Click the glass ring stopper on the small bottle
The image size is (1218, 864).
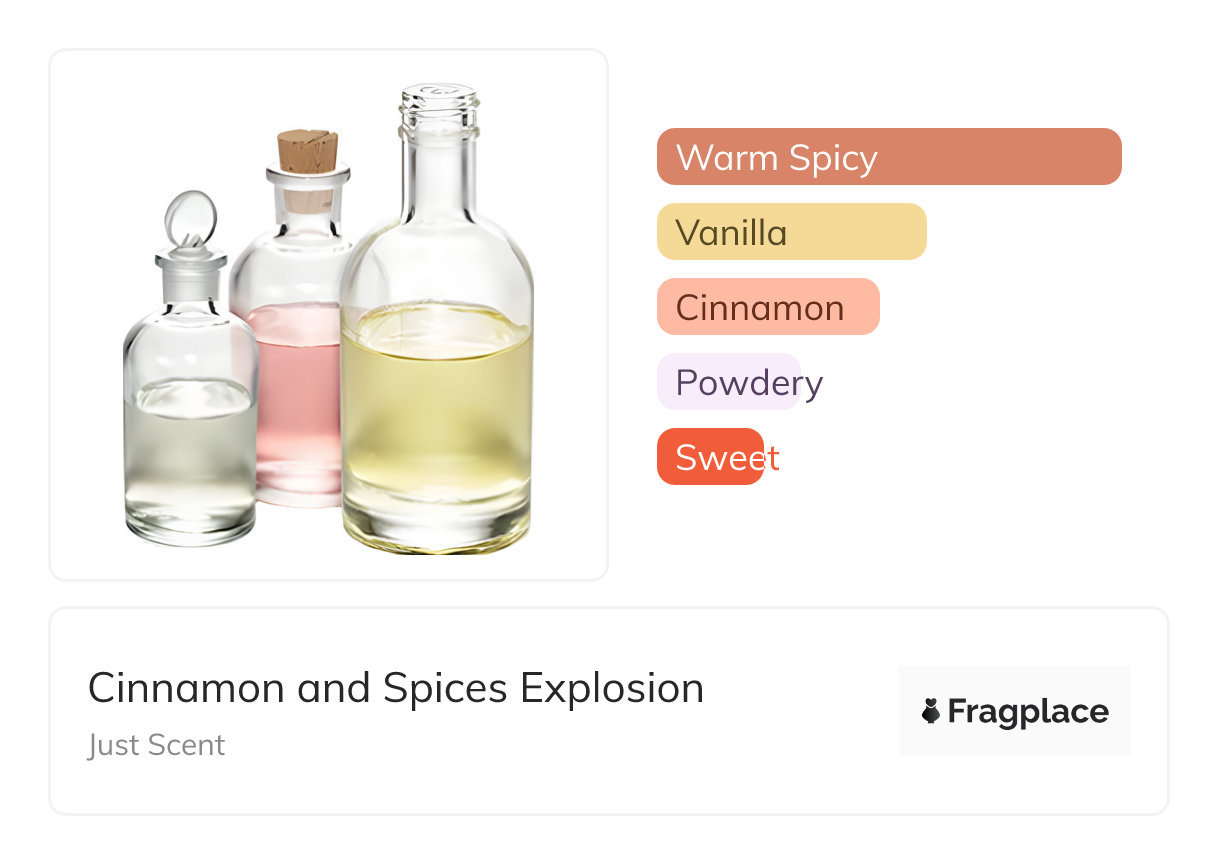click(189, 218)
